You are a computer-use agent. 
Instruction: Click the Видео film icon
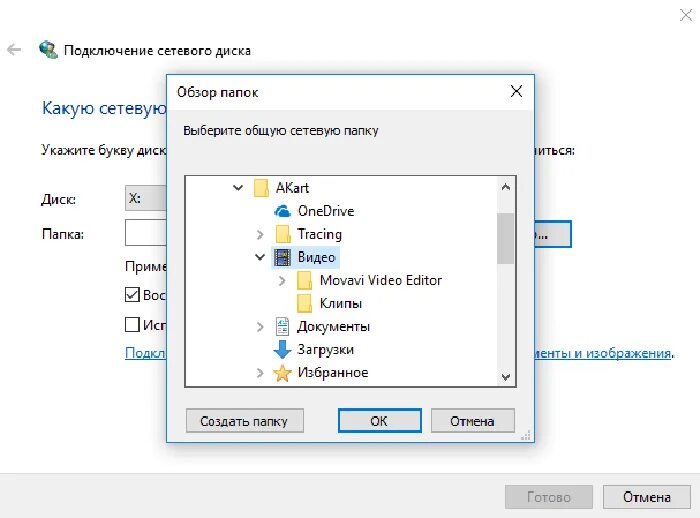pyautogui.click(x=282, y=257)
